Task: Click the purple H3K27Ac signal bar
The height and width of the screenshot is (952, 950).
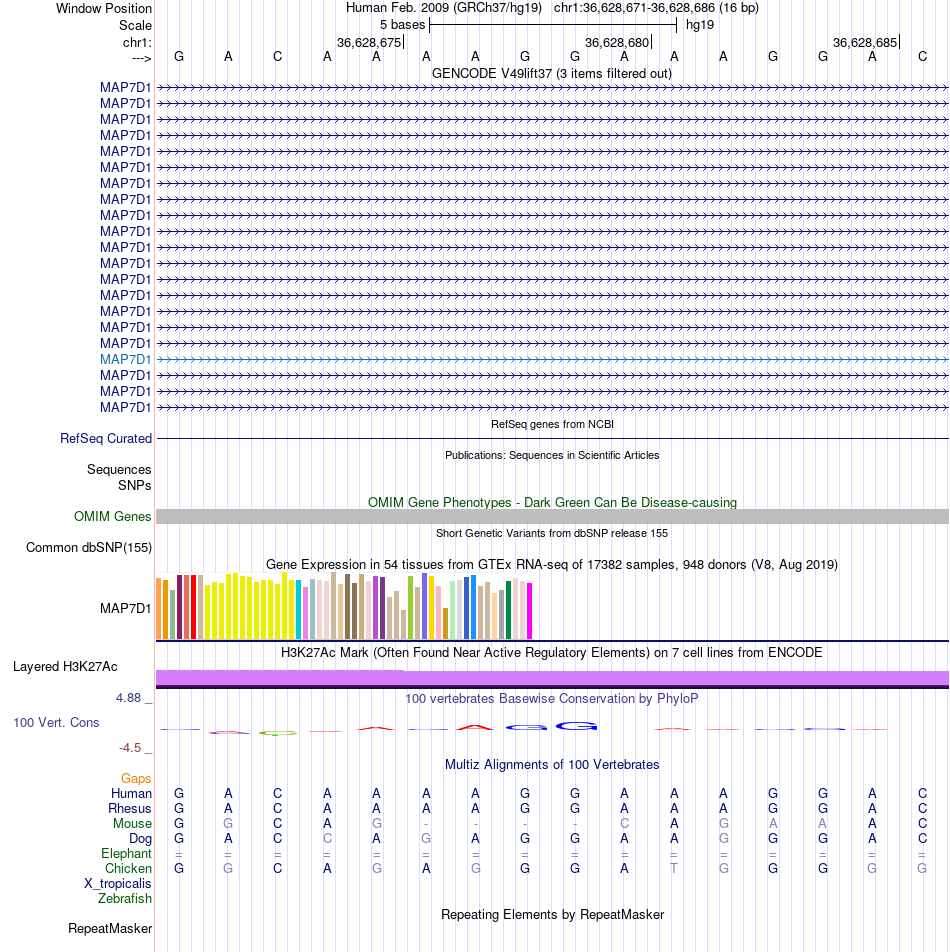Action: tap(552, 678)
